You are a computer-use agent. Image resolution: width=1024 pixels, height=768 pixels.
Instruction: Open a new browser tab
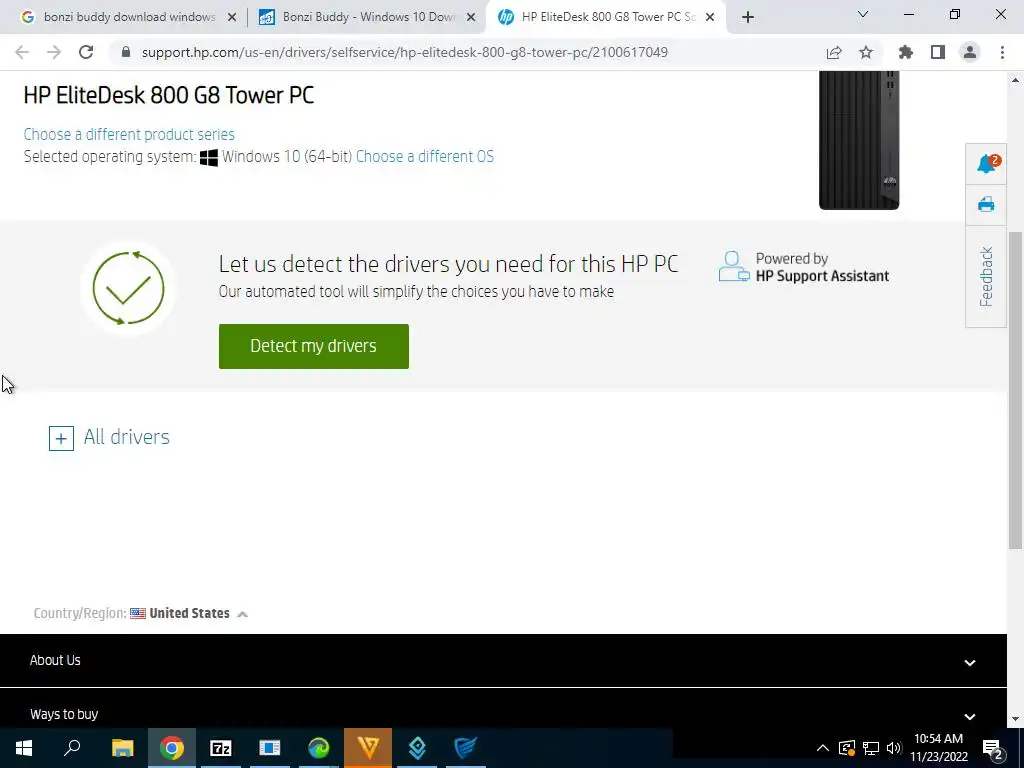(748, 17)
